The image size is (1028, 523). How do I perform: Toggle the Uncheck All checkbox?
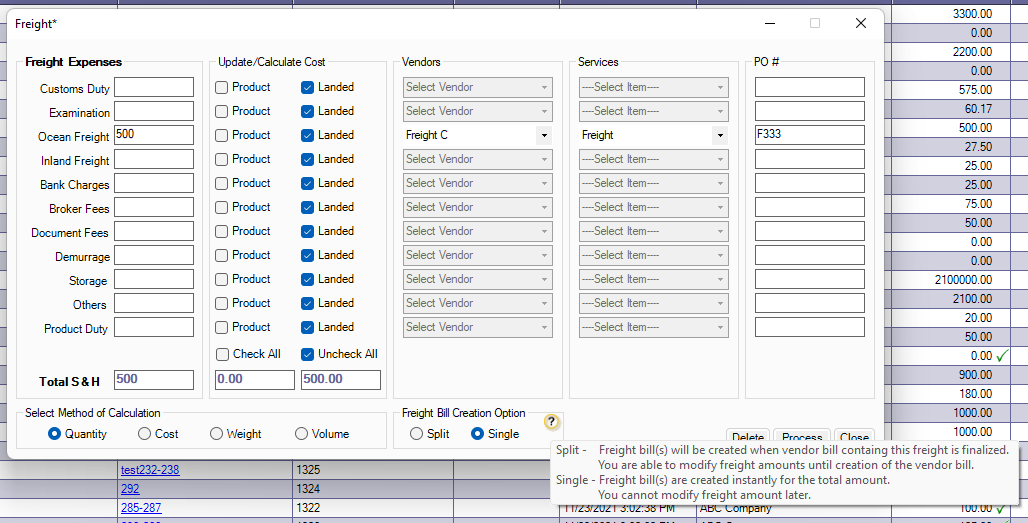(308, 354)
